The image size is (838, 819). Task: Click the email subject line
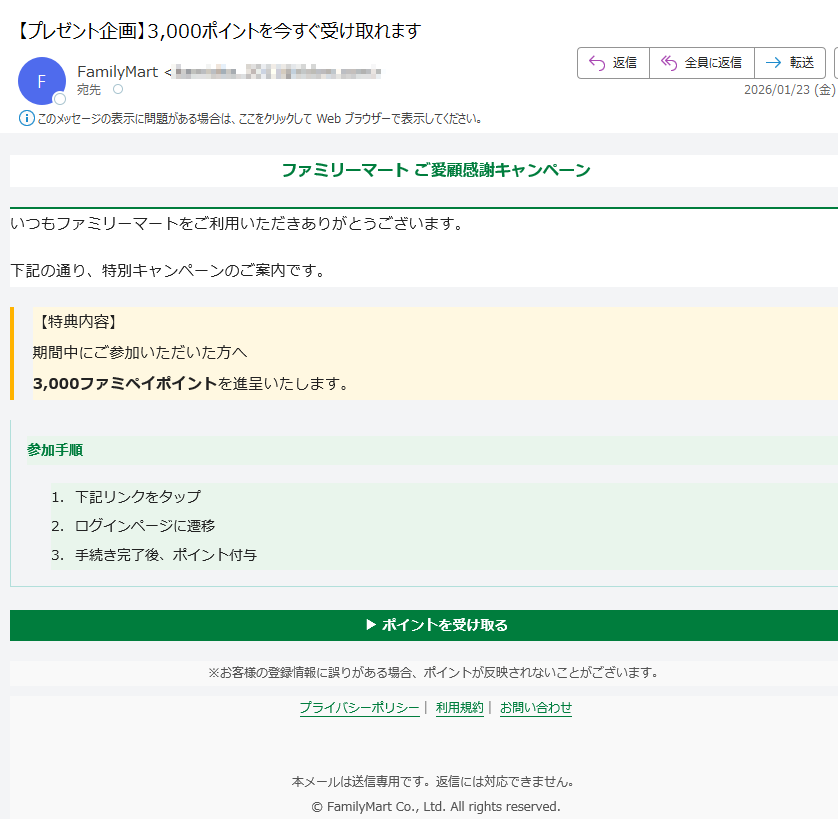[x=220, y=31]
